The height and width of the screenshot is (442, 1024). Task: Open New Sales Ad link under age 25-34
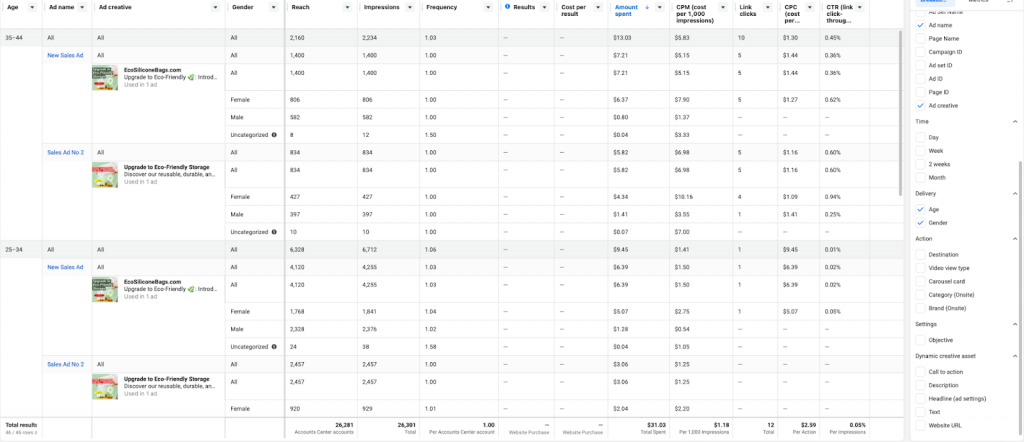pyautogui.click(x=65, y=267)
